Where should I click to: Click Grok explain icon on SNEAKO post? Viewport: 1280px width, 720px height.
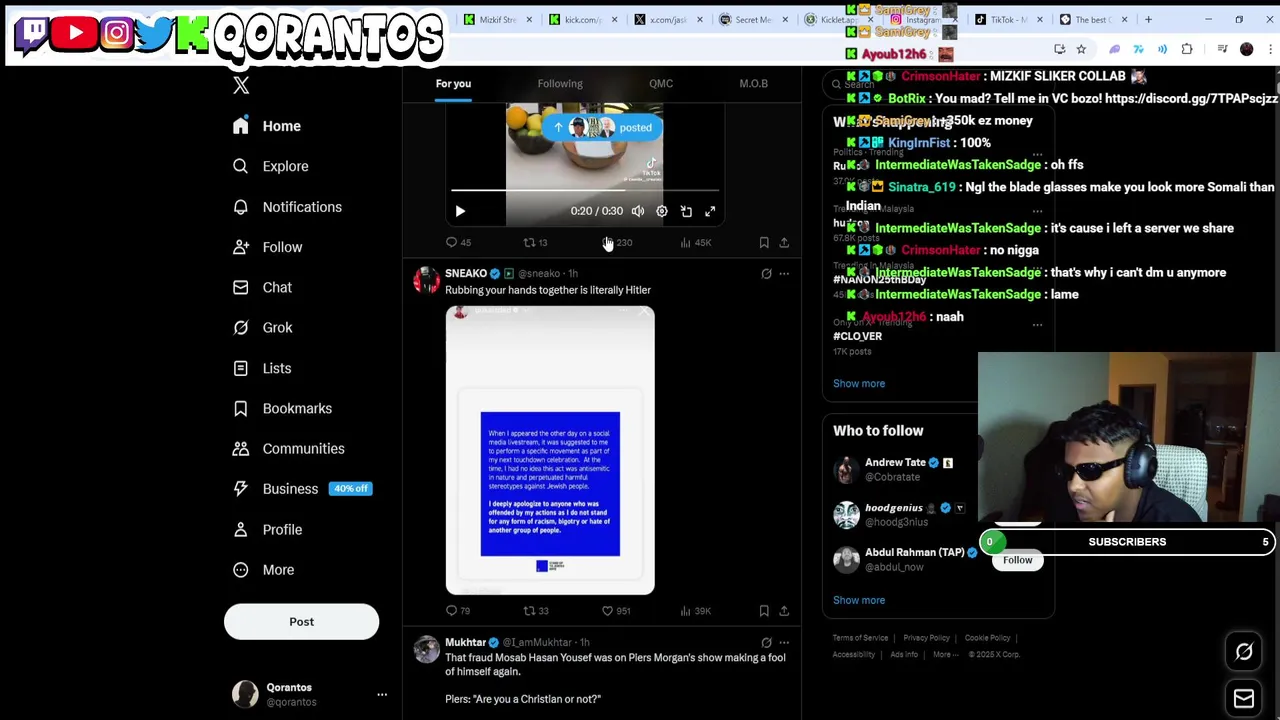pos(766,274)
